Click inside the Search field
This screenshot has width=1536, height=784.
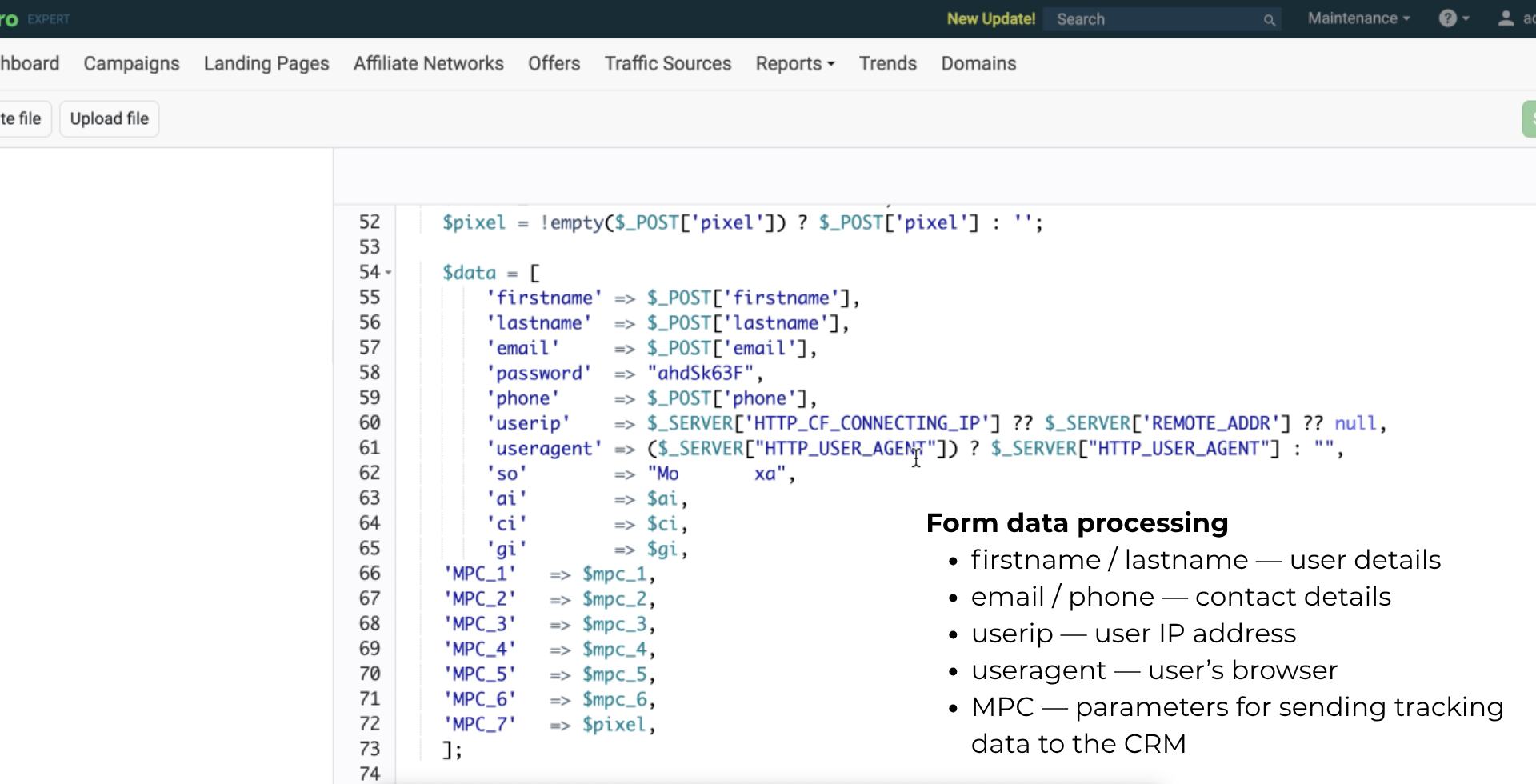pos(1152,19)
